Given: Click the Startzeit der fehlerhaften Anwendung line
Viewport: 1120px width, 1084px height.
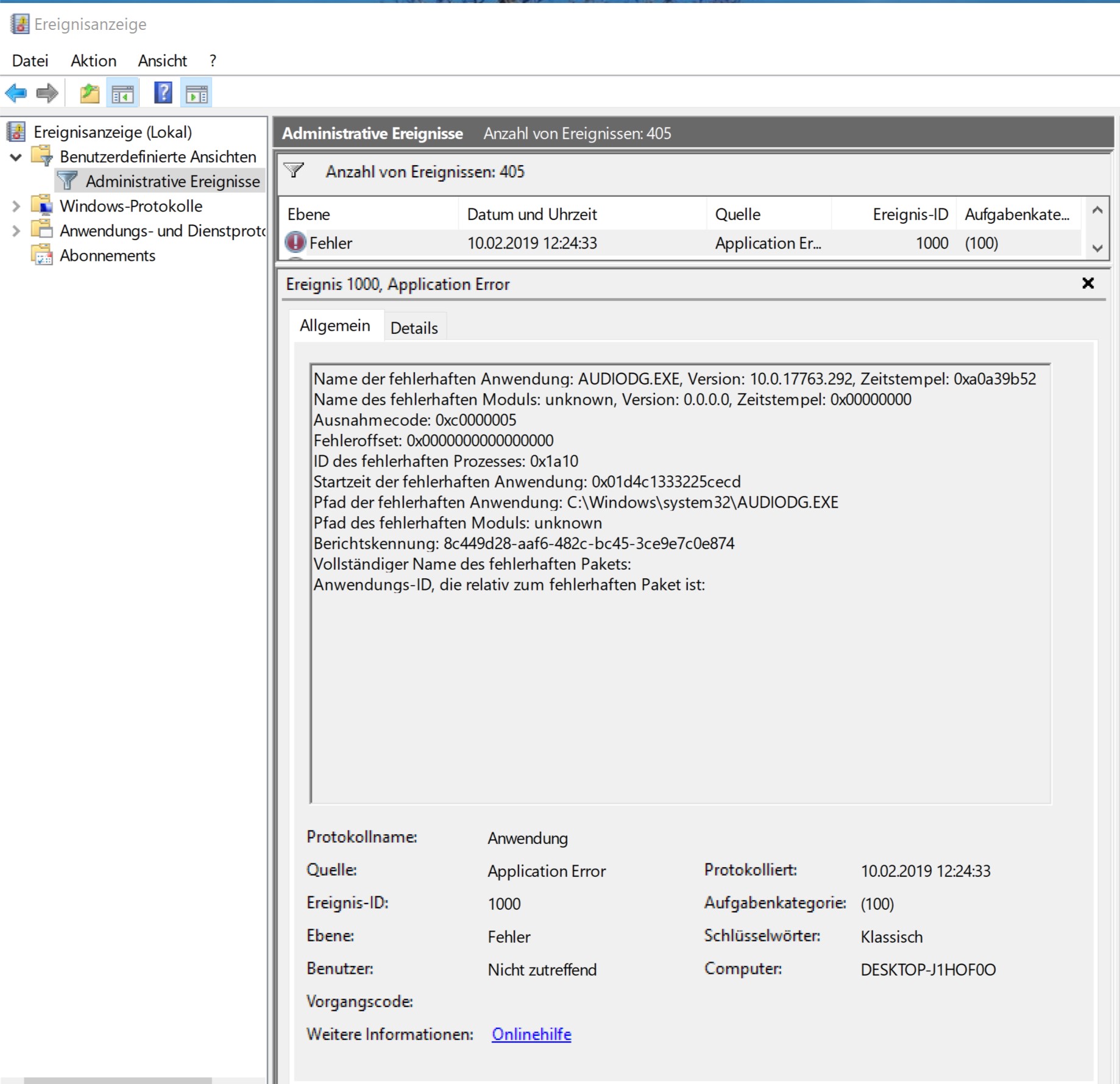Looking at the screenshot, I should (527, 481).
